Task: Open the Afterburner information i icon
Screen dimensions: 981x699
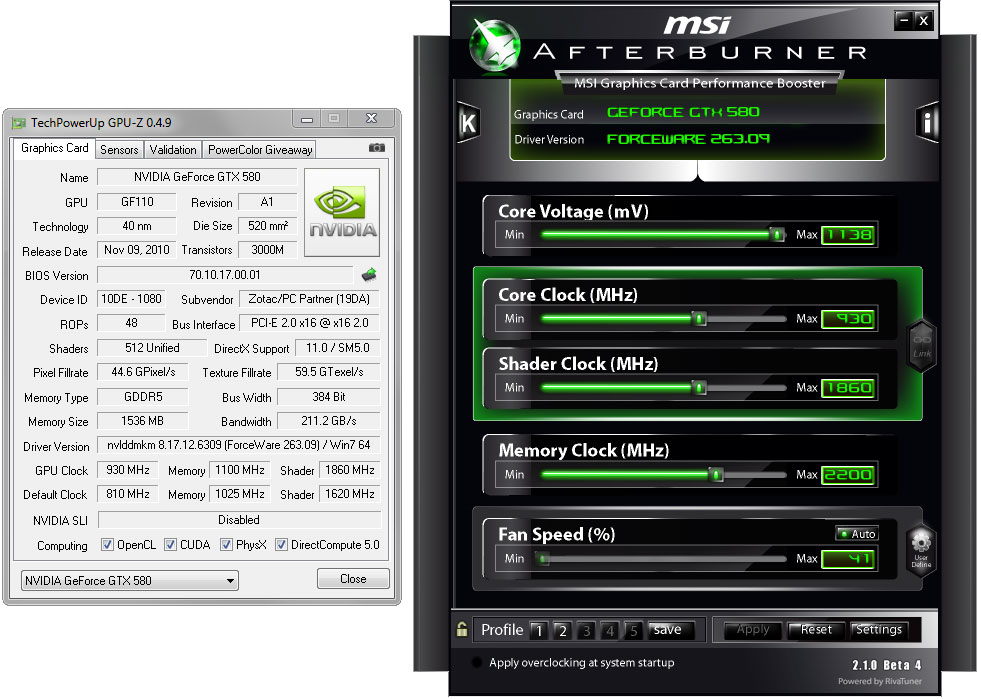Action: click(x=927, y=122)
